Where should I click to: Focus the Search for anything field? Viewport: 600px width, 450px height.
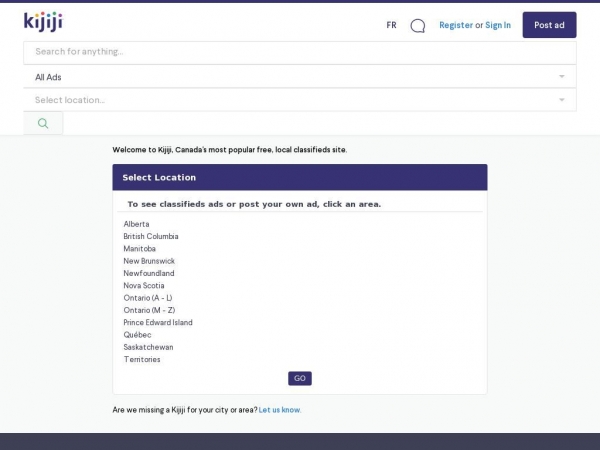(300, 53)
